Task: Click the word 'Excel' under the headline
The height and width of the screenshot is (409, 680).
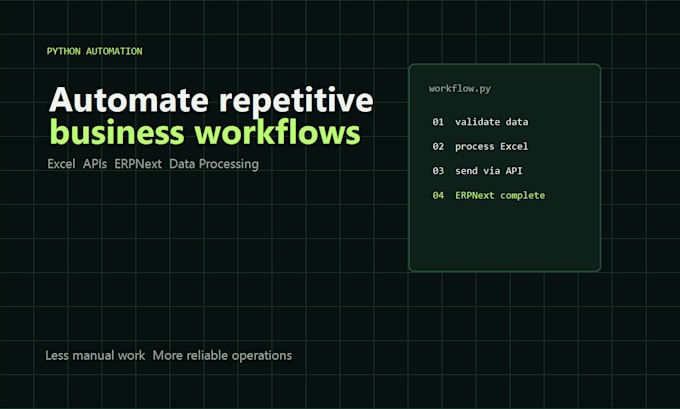Action: [x=61, y=164]
